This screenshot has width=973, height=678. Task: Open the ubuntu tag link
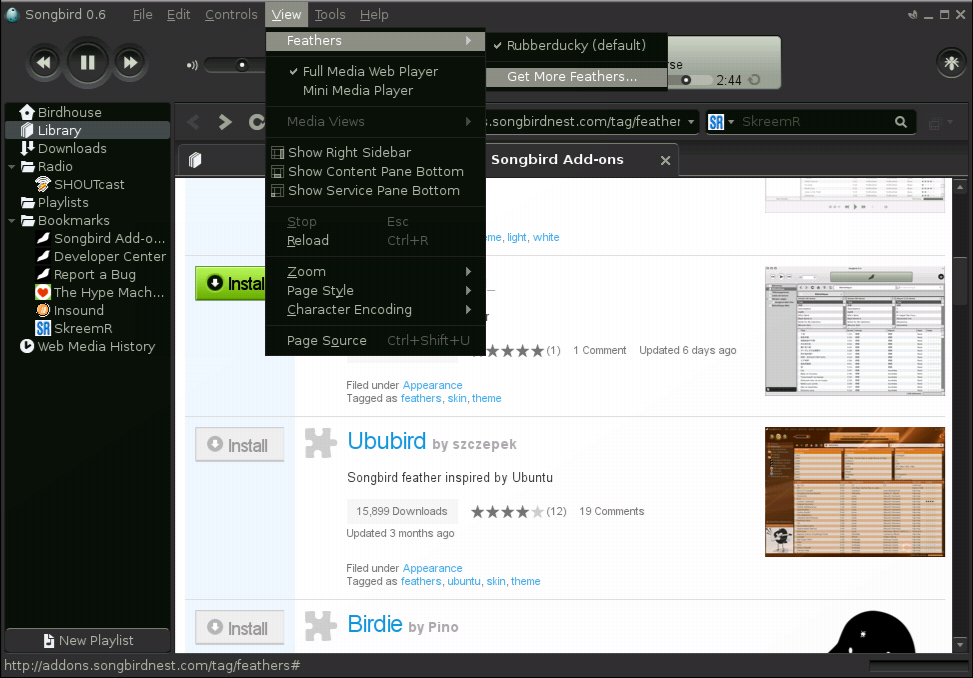(x=464, y=581)
